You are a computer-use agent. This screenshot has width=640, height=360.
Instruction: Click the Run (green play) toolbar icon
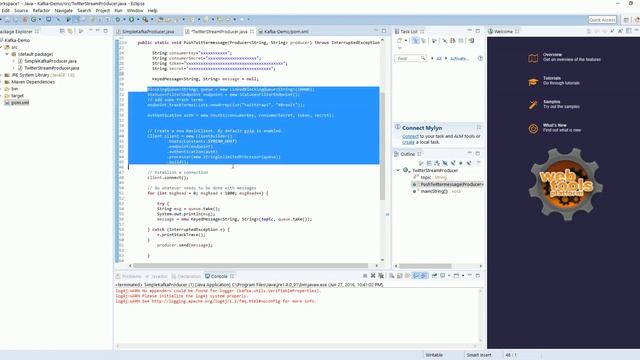pyautogui.click(x=131, y=19)
